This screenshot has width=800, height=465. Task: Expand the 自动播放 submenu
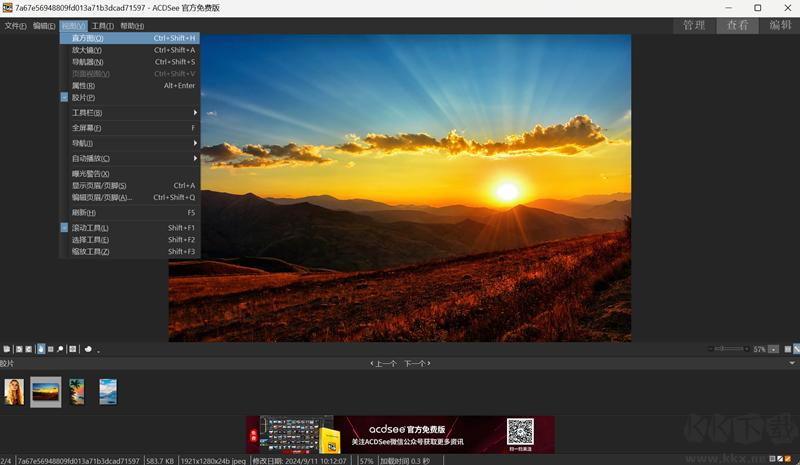(x=130, y=158)
